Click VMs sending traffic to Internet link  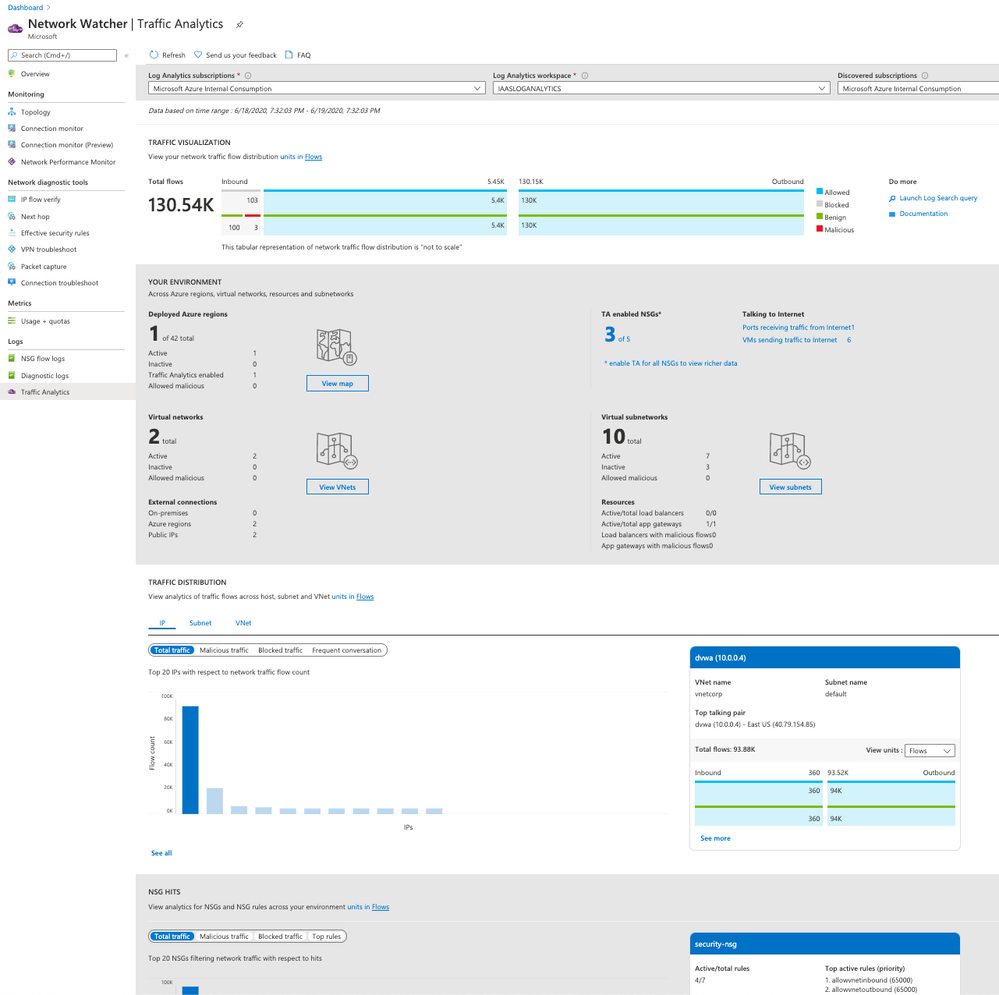coord(789,340)
